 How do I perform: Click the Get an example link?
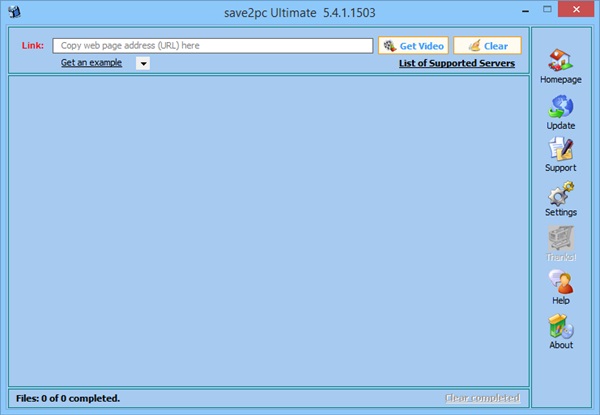[91, 63]
